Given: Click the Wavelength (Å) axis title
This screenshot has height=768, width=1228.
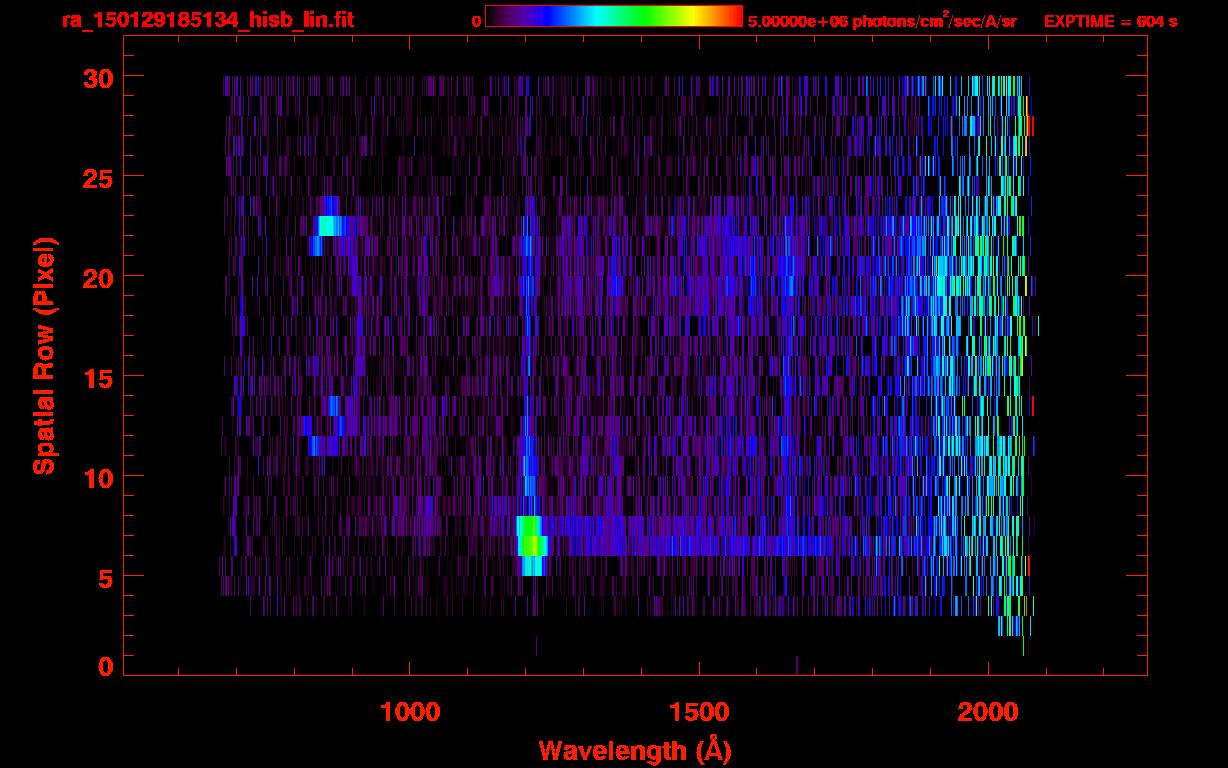Looking at the screenshot, I should (x=635, y=750).
